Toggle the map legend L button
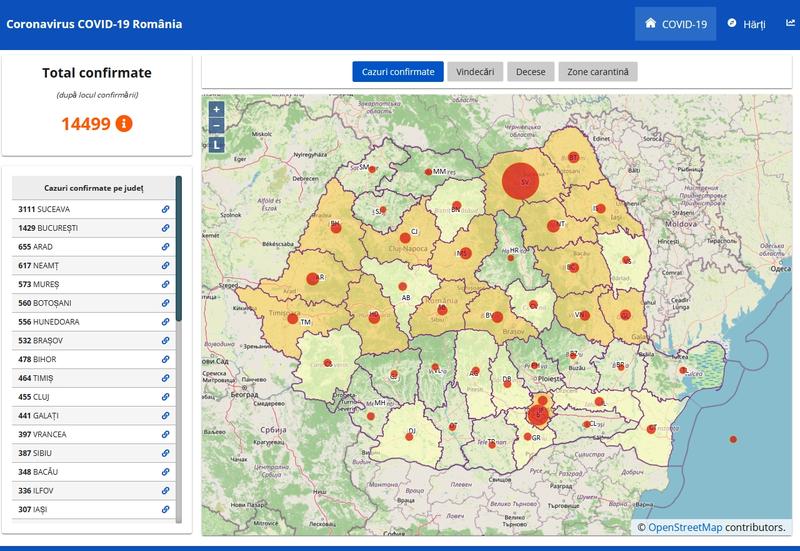 (x=217, y=144)
